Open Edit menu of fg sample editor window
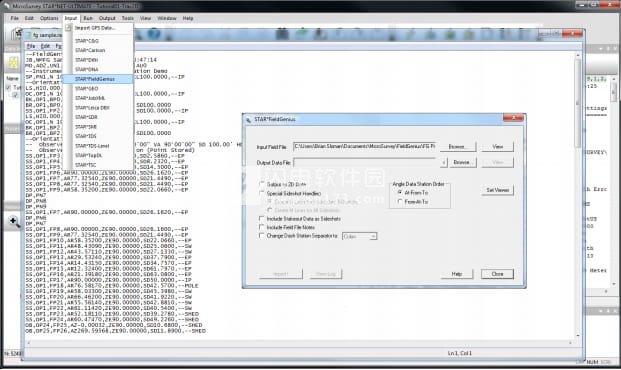Viewport: 621px width, 370px height. 45,46
